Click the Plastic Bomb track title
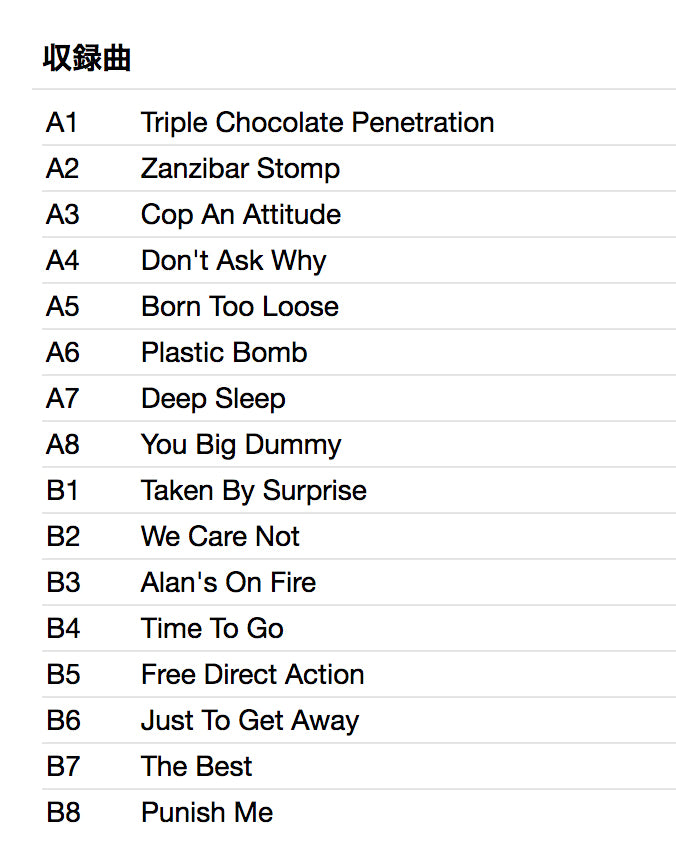Image resolution: width=676 pixels, height=864 pixels. coord(224,353)
